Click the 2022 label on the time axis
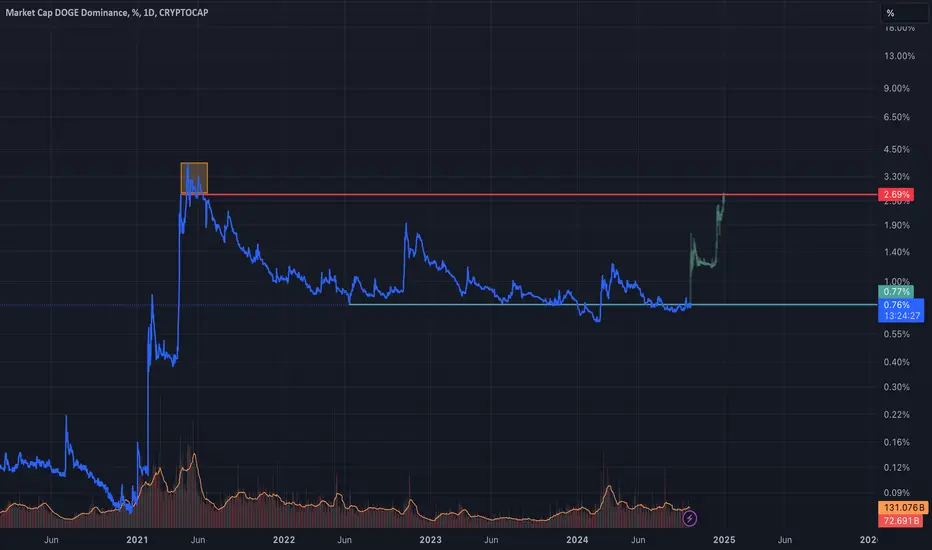The image size is (932, 550). click(x=284, y=540)
